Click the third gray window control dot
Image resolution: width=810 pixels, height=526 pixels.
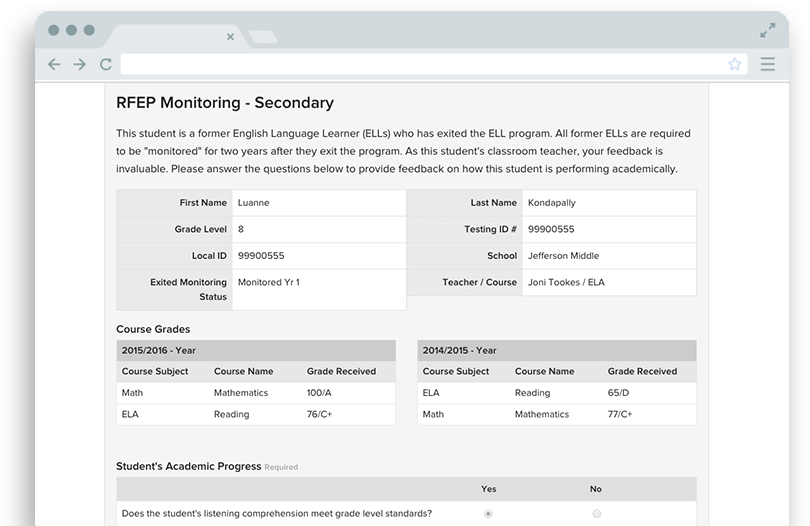pyautogui.click(x=89, y=30)
